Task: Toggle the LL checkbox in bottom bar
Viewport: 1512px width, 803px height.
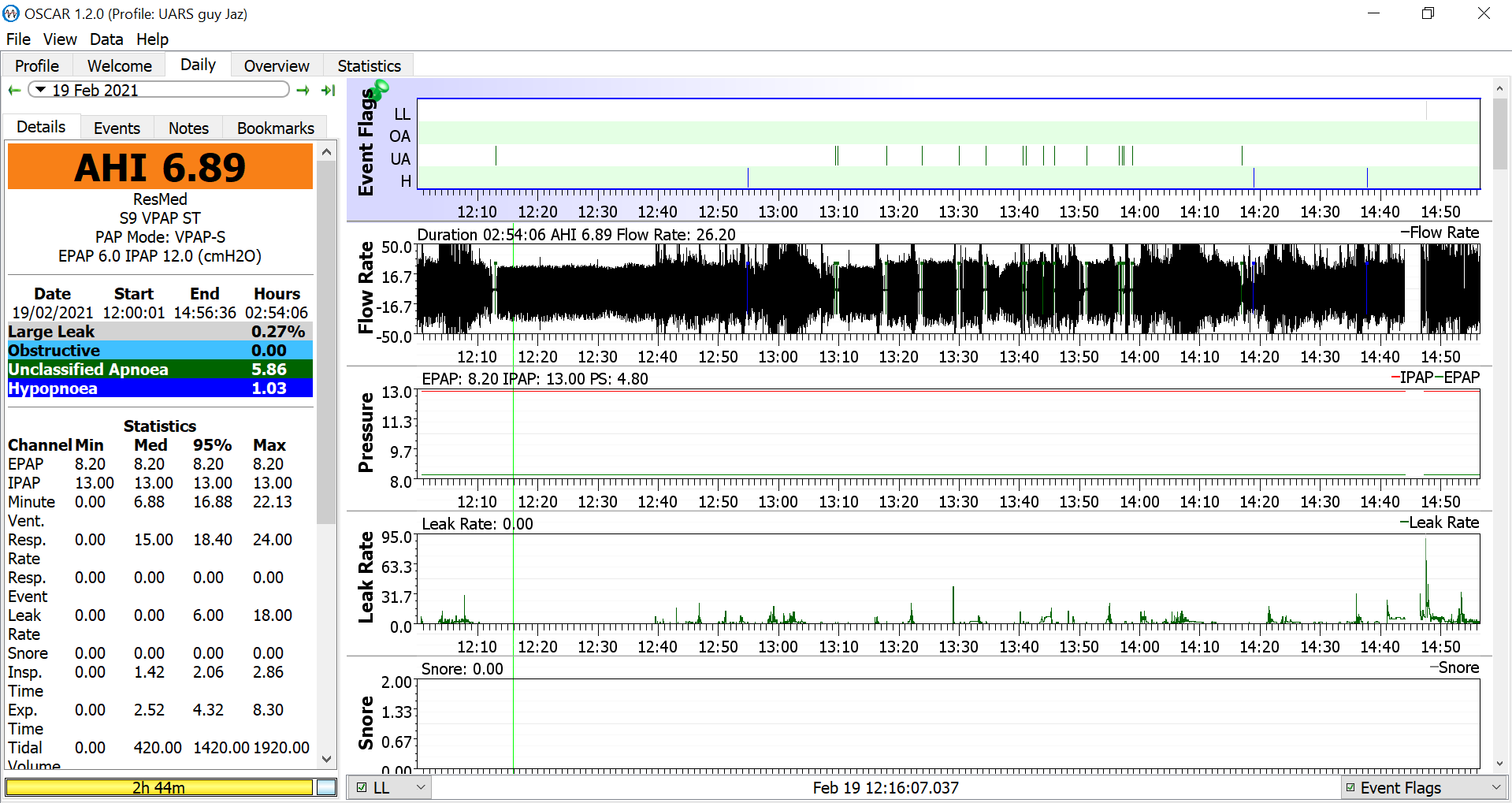Action: click(362, 787)
